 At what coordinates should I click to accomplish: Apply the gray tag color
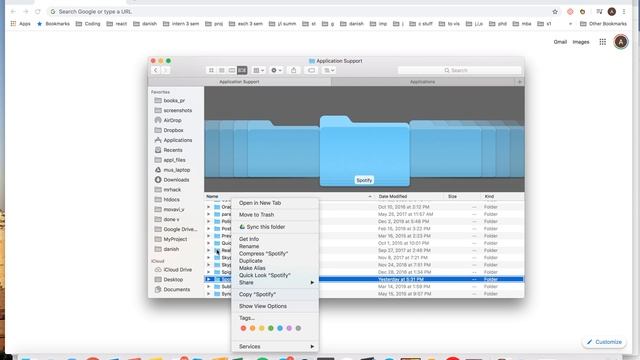click(x=298, y=328)
